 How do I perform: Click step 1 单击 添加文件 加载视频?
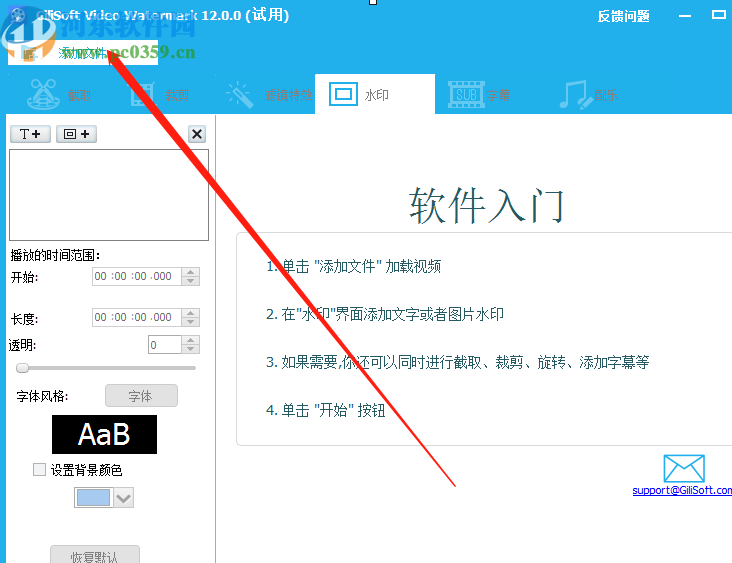353,267
